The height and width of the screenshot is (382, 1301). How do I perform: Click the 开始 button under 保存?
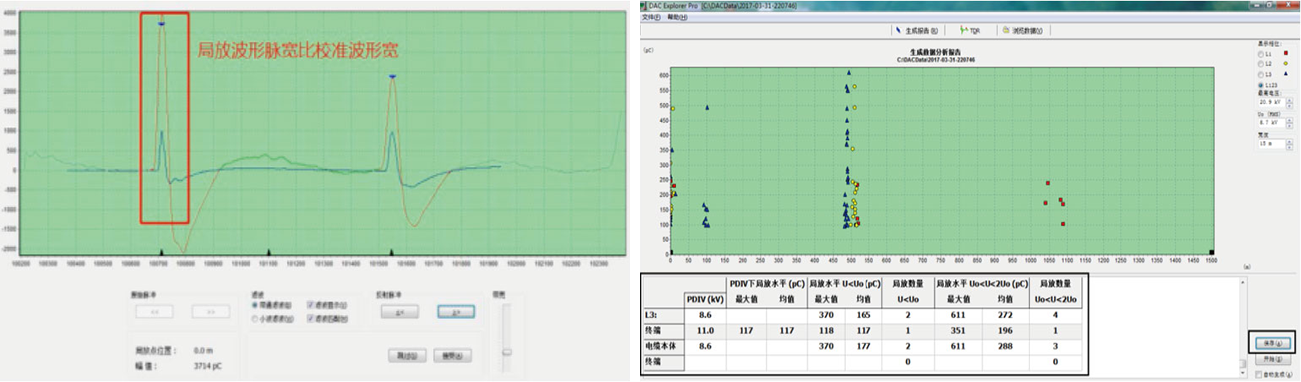coord(1273,359)
